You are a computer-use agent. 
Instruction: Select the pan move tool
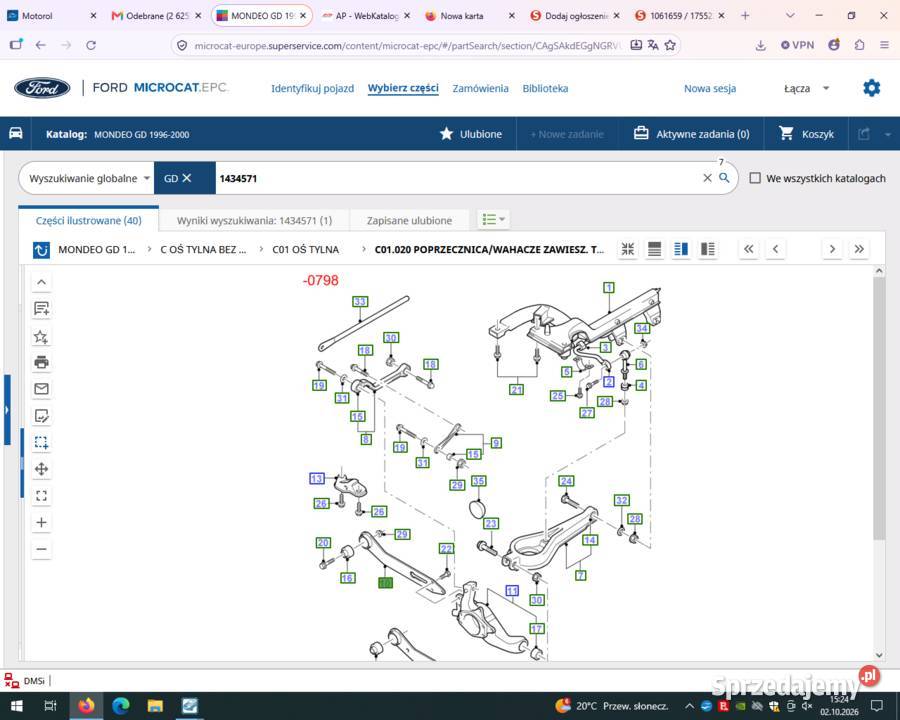point(41,469)
